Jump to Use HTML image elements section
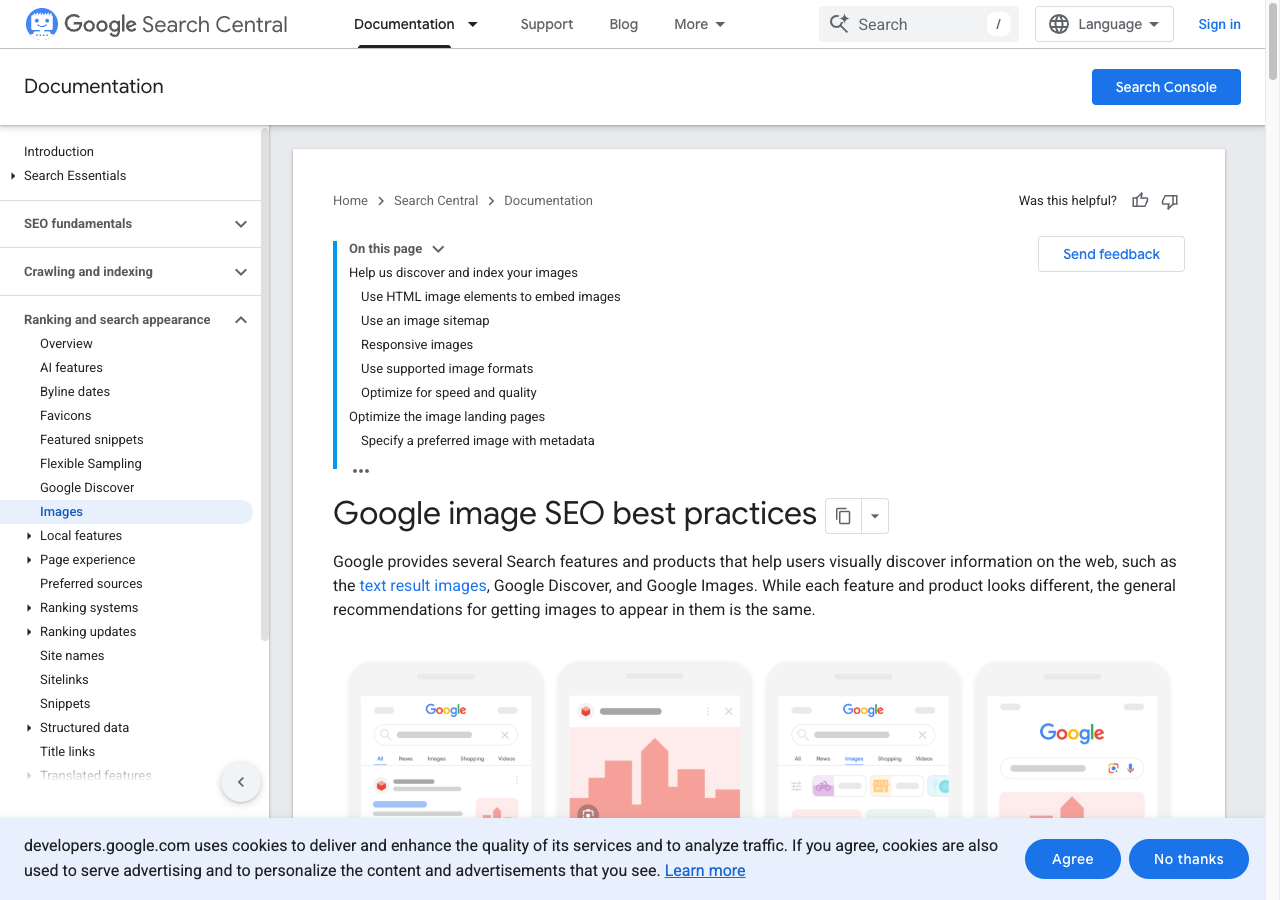 491,297
